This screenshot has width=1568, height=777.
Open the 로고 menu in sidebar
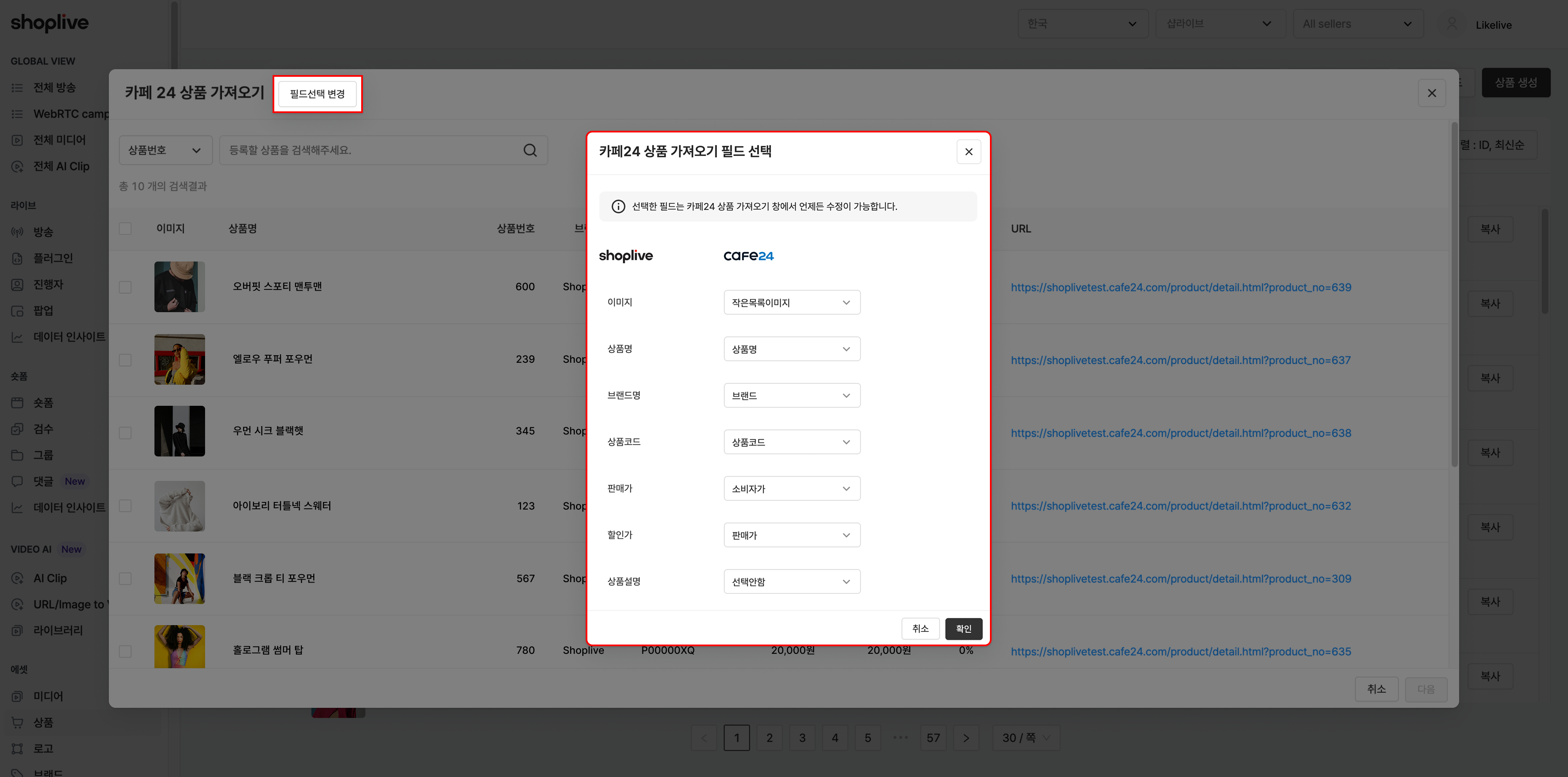(x=43, y=748)
